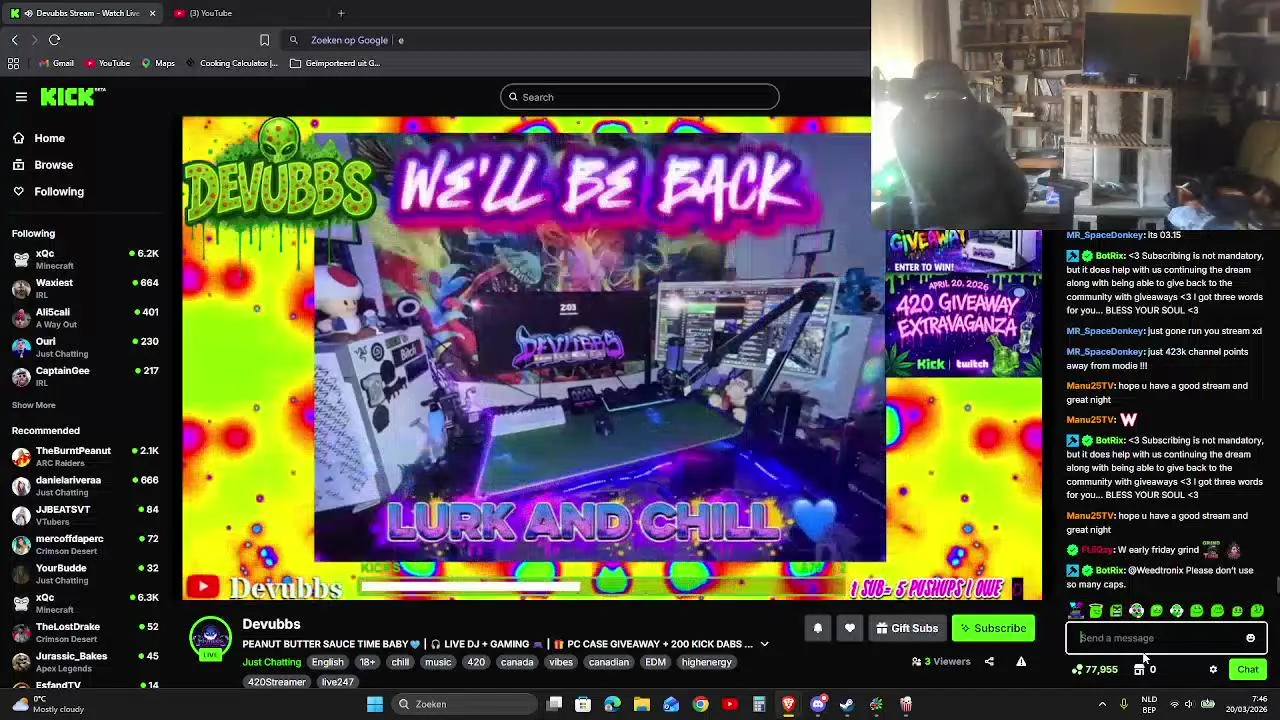Click MR_SpaceDonkey username in first chat line
1280x720 pixels.
tap(1105, 235)
